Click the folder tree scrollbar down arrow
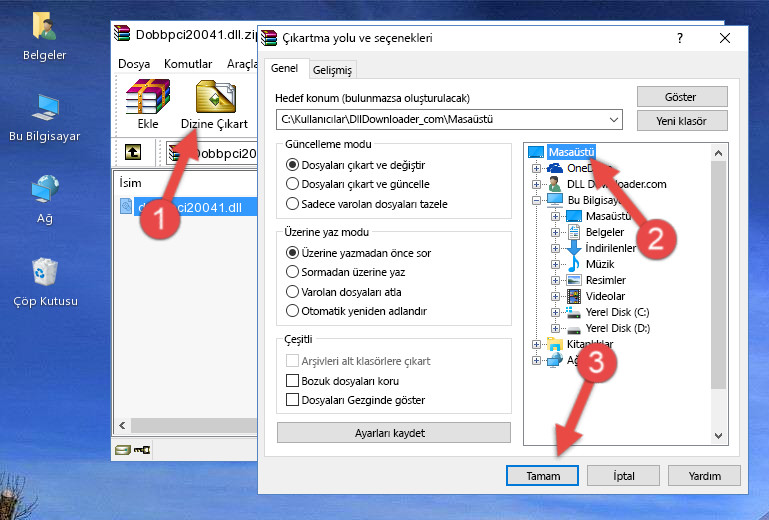769x520 pixels. tap(718, 435)
